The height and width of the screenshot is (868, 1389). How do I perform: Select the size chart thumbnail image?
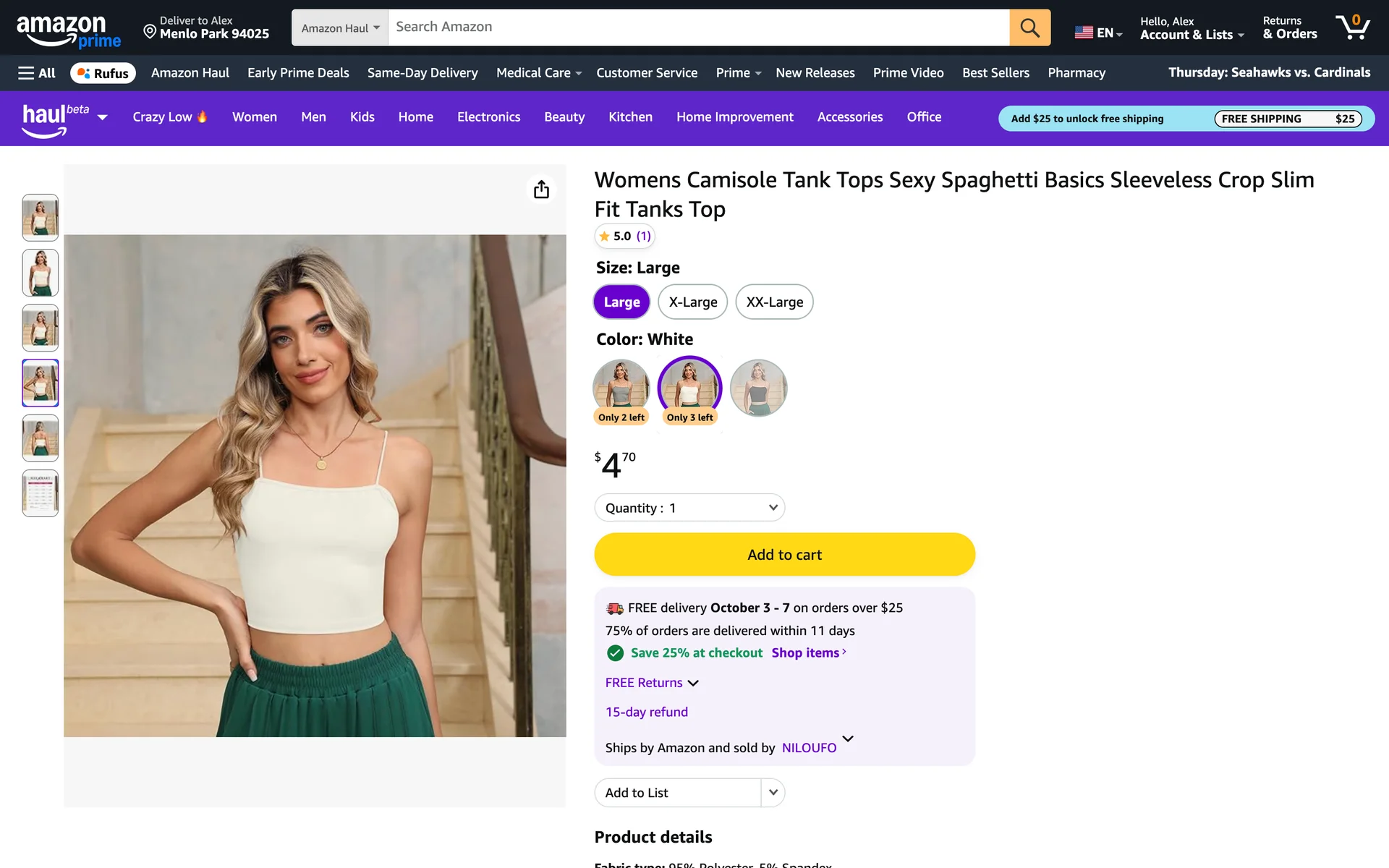[41, 493]
